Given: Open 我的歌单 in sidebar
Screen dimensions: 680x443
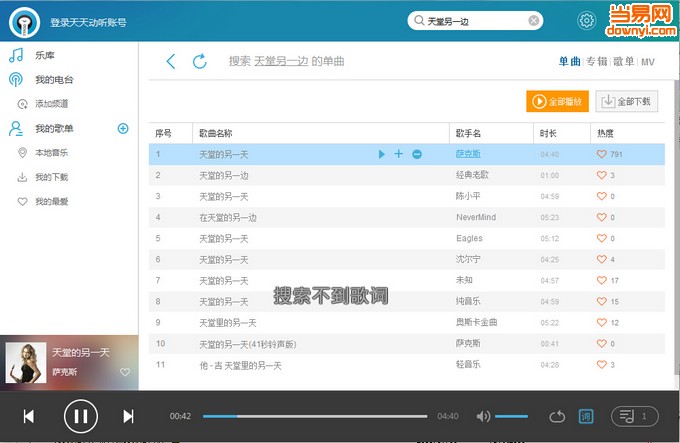Looking at the screenshot, I should click(x=54, y=129).
